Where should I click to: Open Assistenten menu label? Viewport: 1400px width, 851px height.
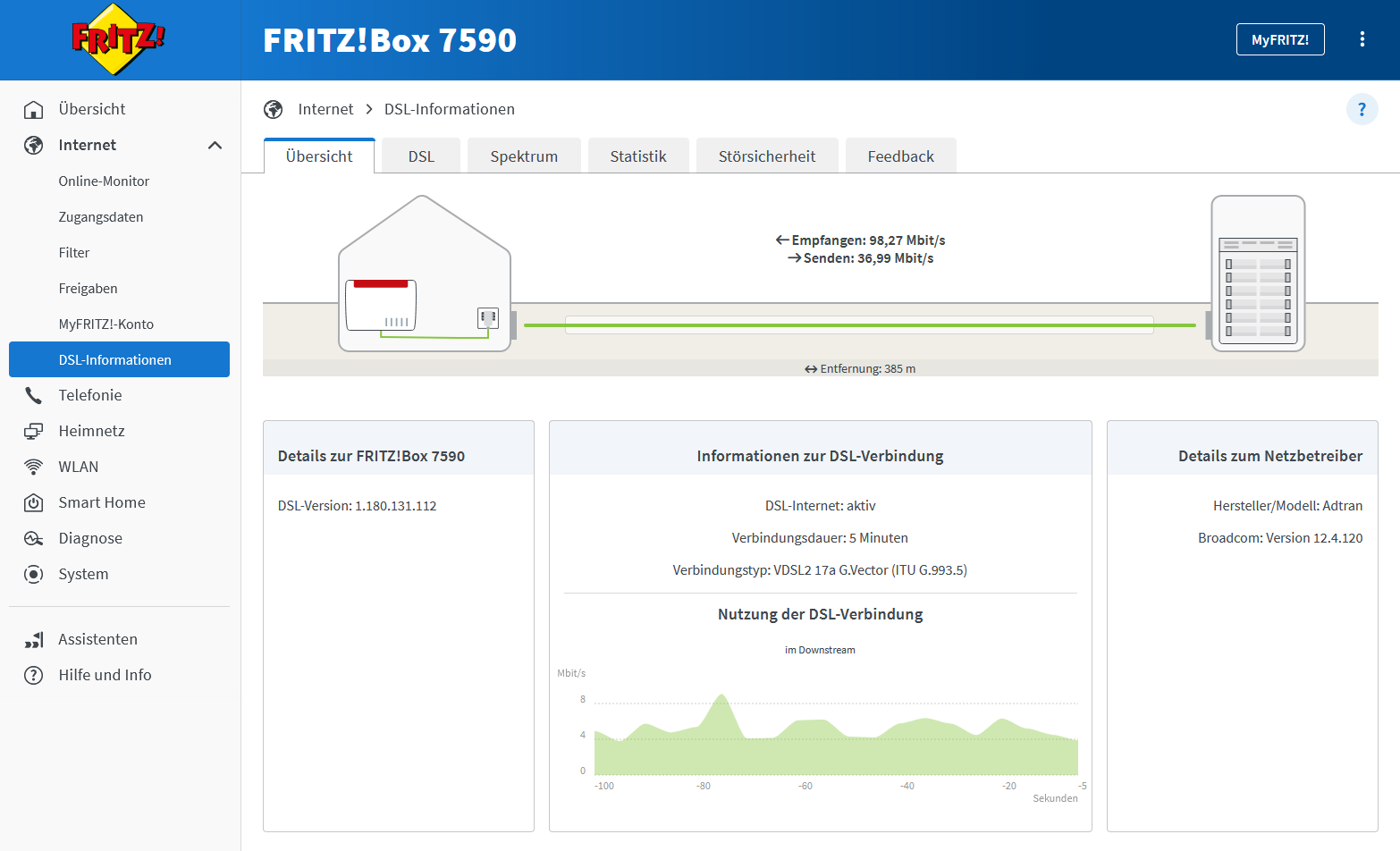[x=98, y=639]
